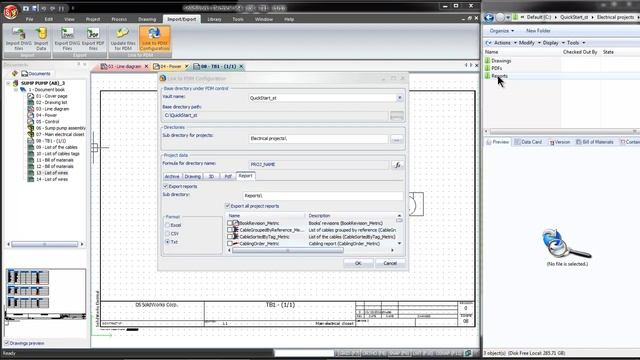The width and height of the screenshot is (640, 360).
Task: Collapse the SUMP PUMP project tree node
Action: pos(8,83)
